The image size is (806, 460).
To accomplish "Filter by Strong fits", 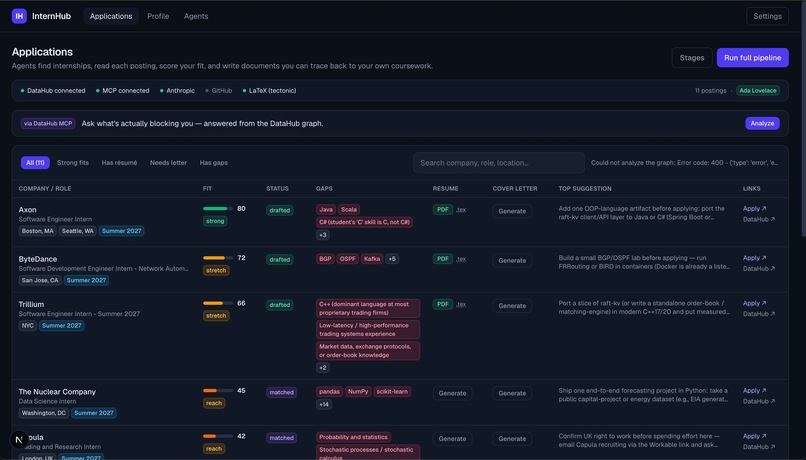I will [x=73, y=162].
